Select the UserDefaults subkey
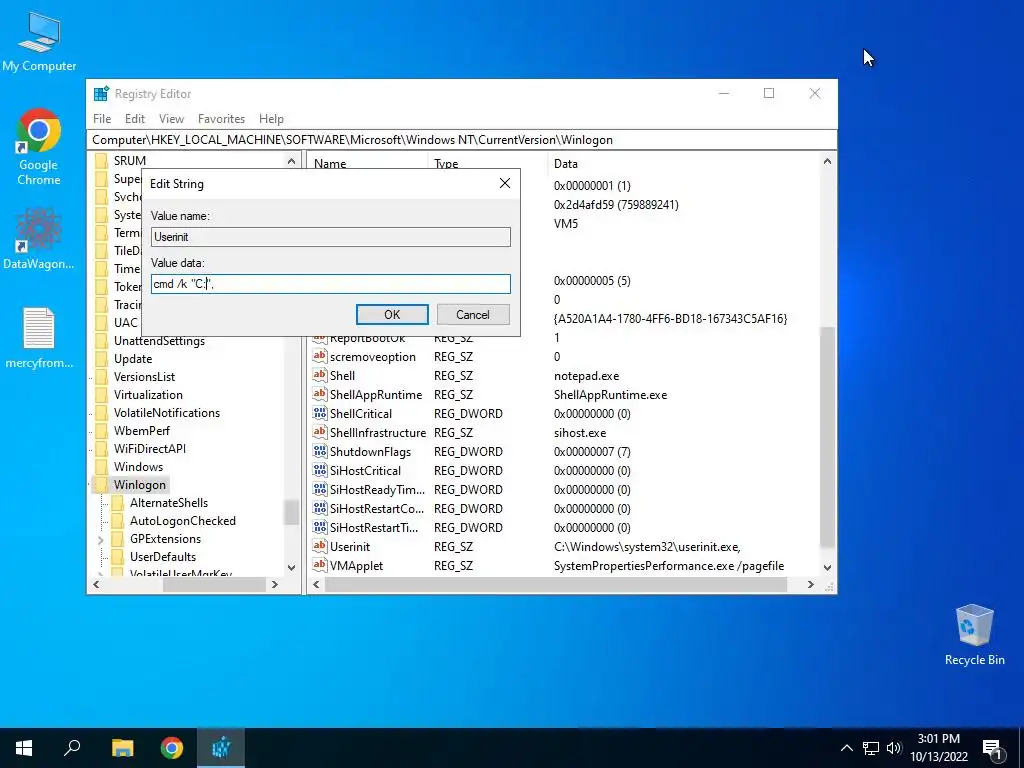Image resolution: width=1024 pixels, height=768 pixels. tap(163, 556)
